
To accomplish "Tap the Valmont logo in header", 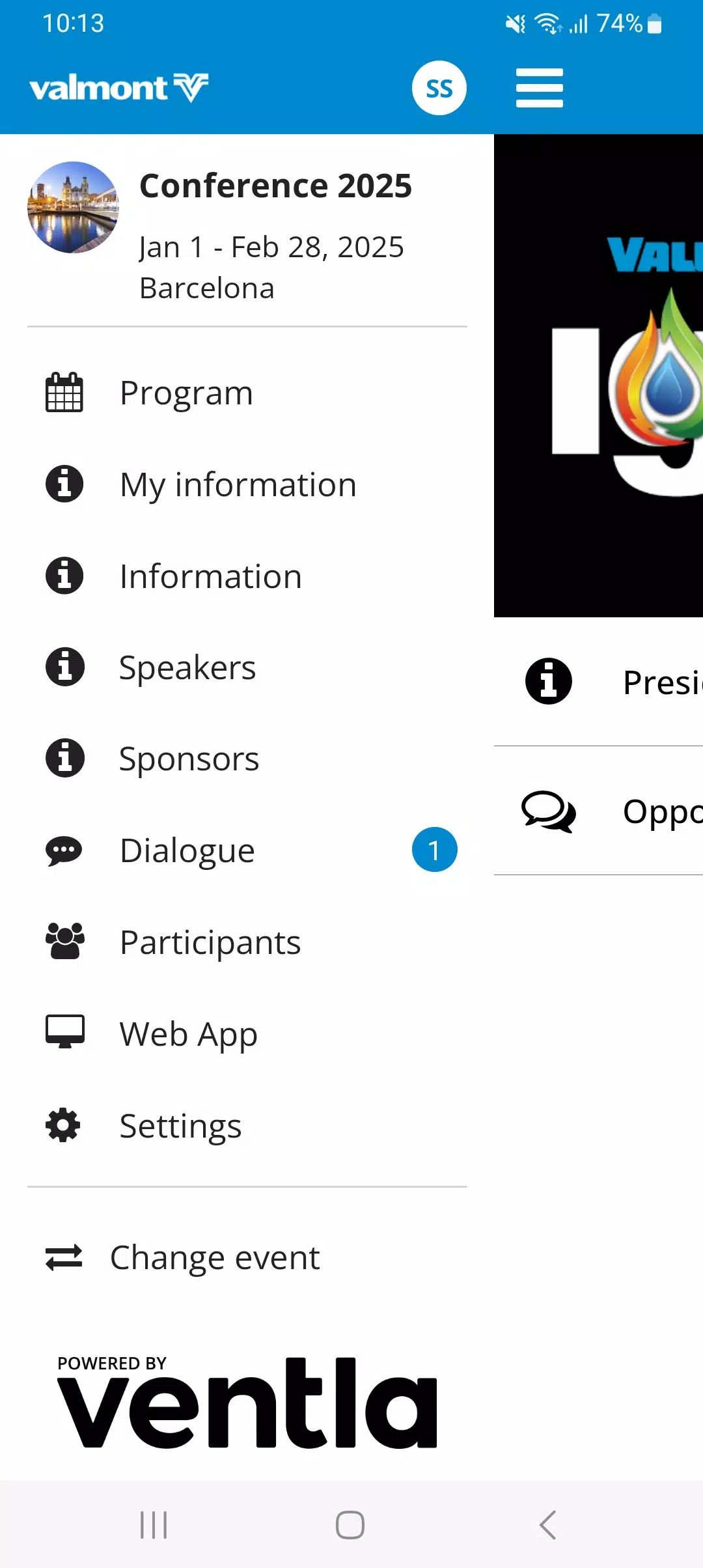I will tap(118, 87).
